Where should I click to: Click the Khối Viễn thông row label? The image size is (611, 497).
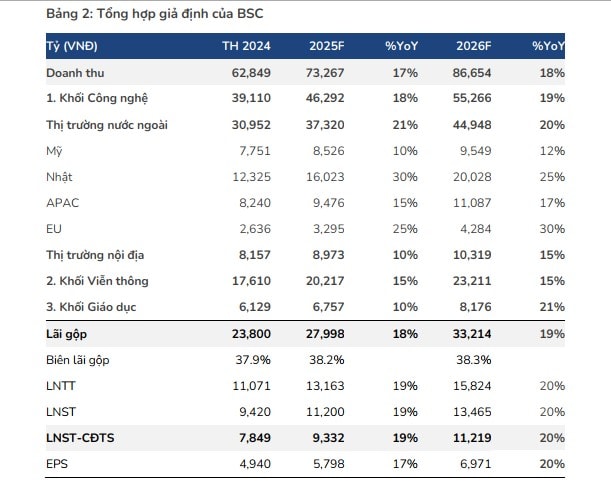(x=97, y=281)
